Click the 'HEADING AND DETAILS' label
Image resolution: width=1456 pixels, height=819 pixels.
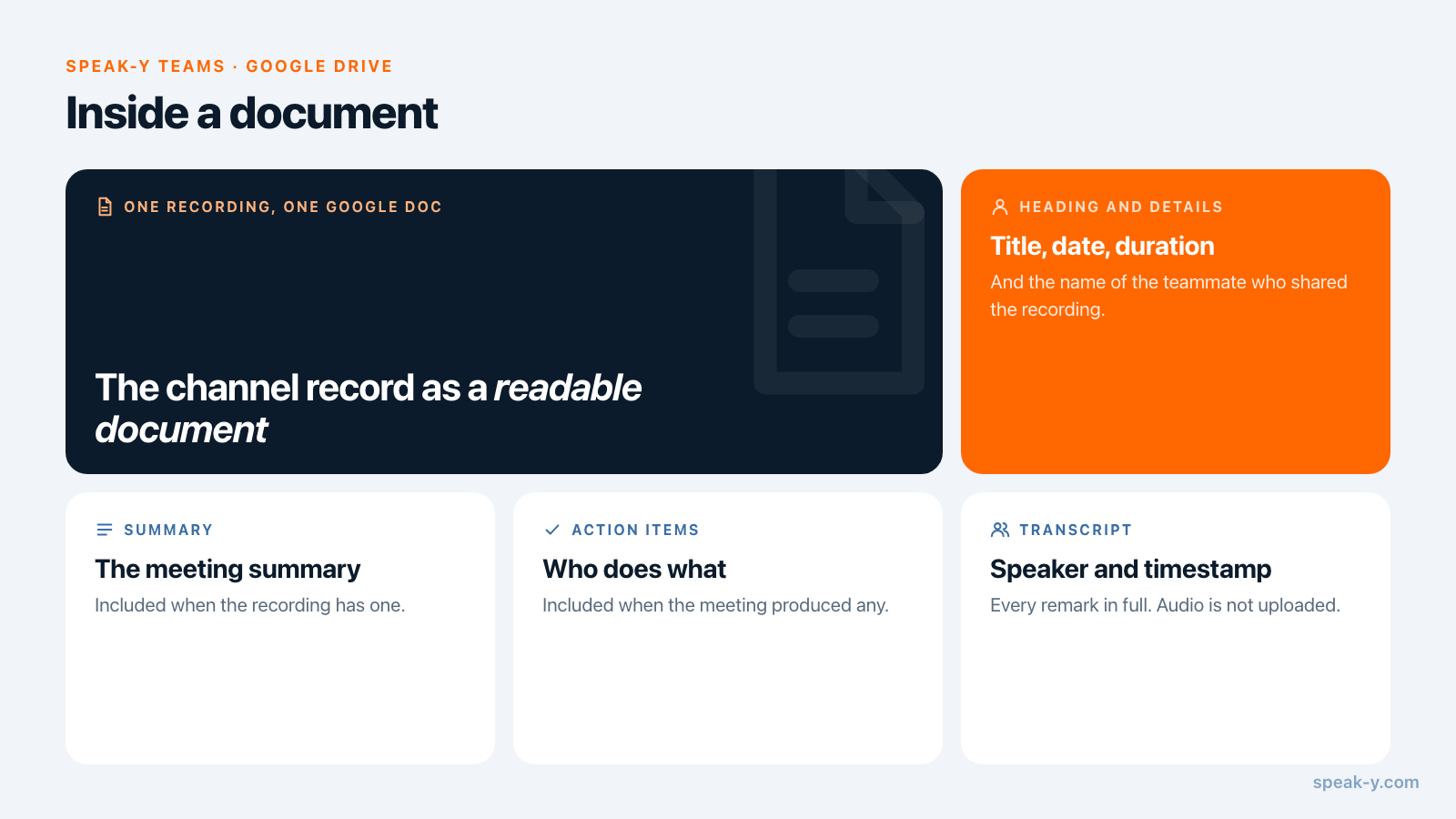click(x=1121, y=207)
